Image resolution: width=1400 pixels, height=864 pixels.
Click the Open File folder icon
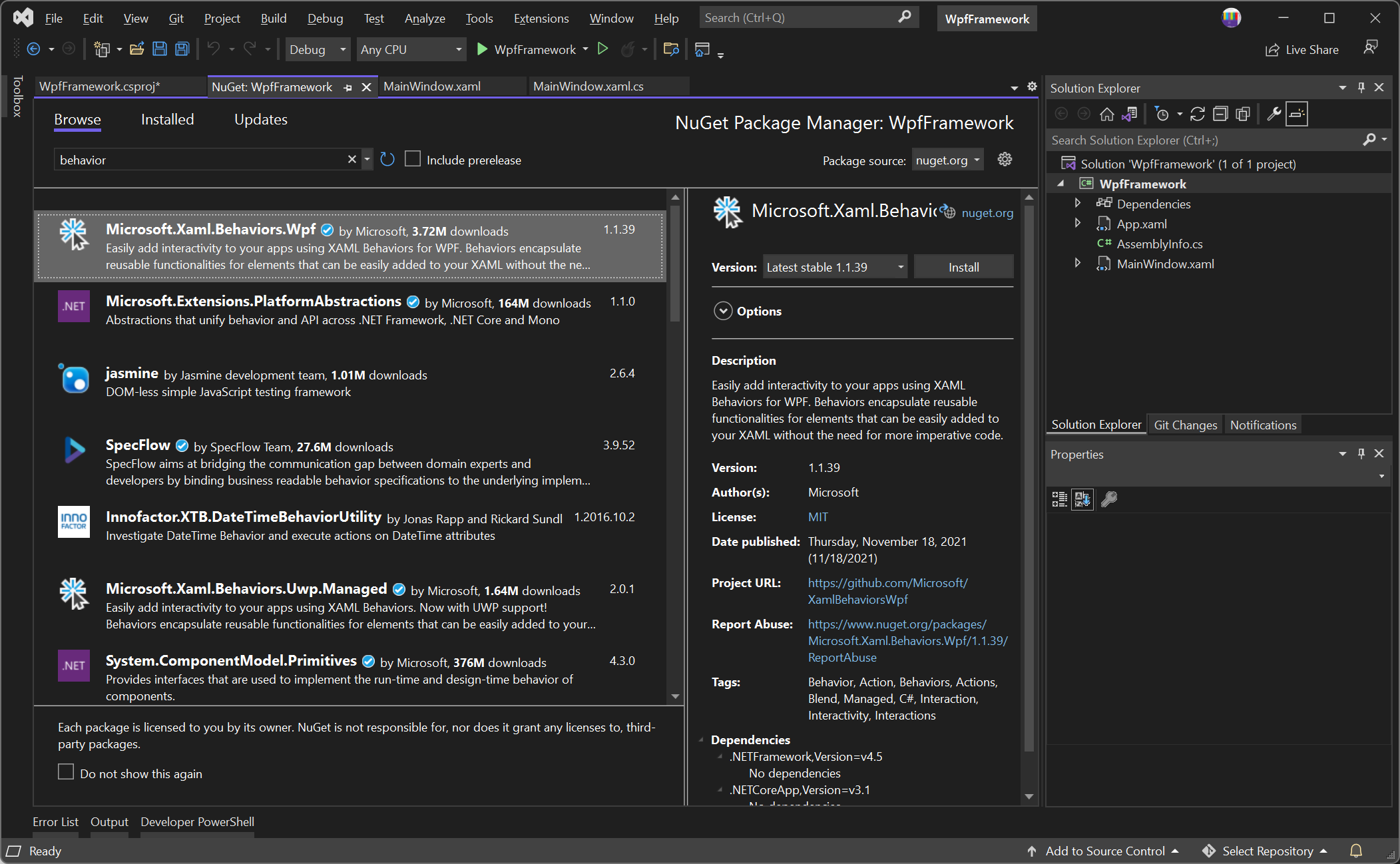click(x=137, y=49)
